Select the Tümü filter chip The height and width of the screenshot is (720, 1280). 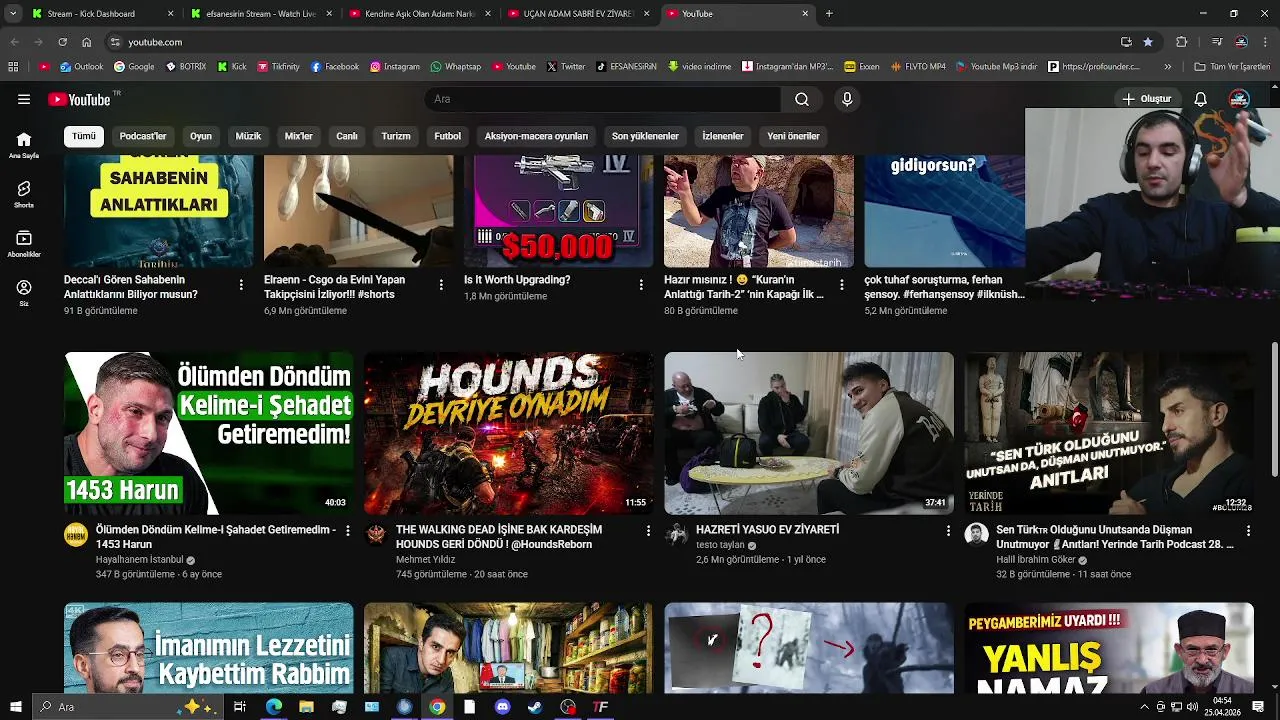(x=84, y=136)
